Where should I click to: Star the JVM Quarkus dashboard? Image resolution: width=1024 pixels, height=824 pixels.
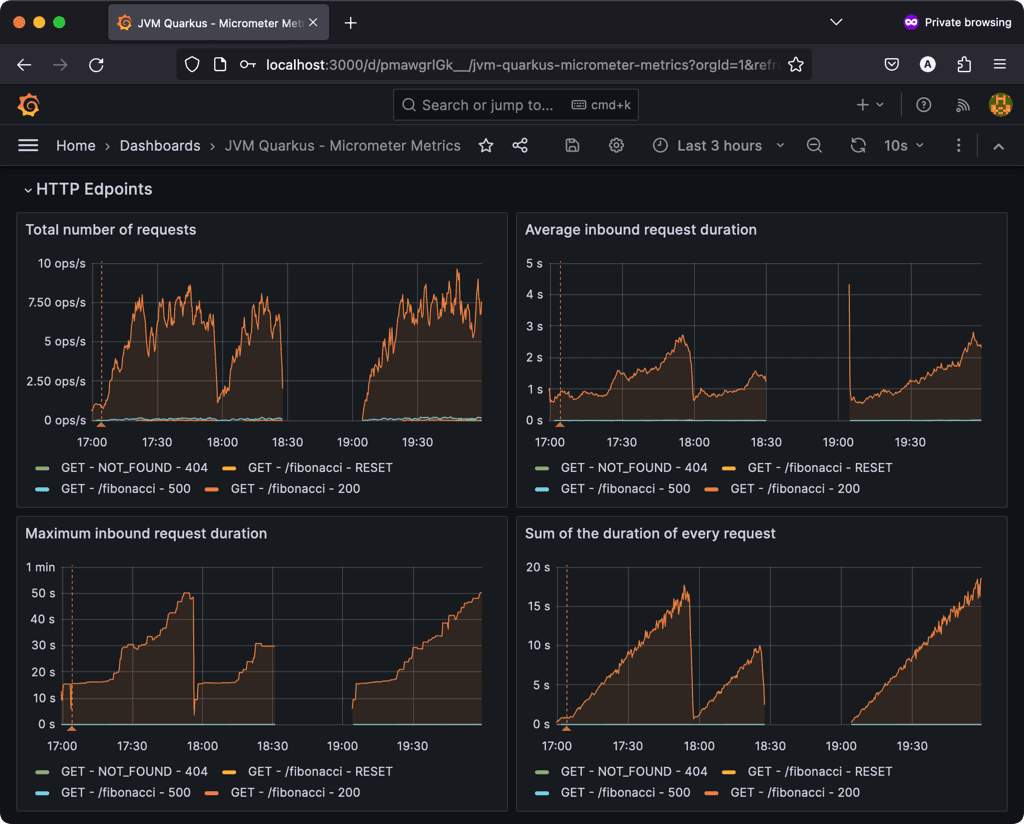(x=486, y=145)
